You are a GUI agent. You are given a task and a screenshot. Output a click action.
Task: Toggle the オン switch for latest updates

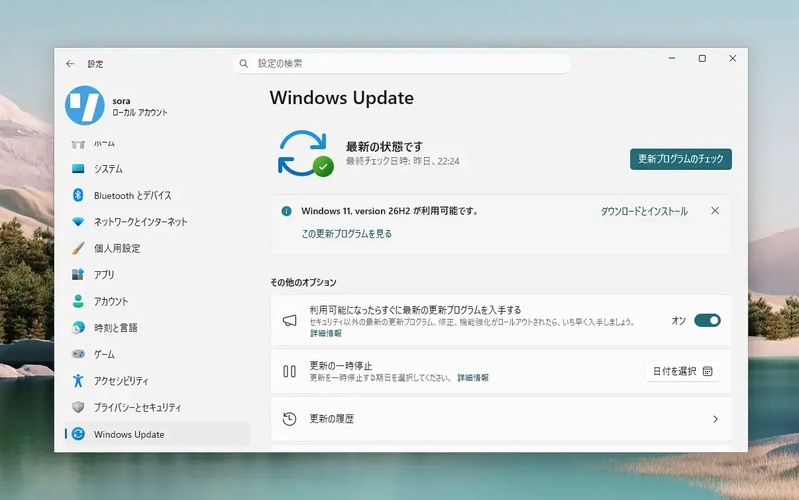[x=707, y=320]
